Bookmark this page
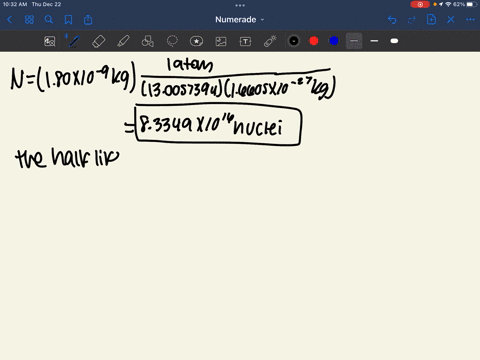Screen dimensions: 480x360 tap(68, 20)
